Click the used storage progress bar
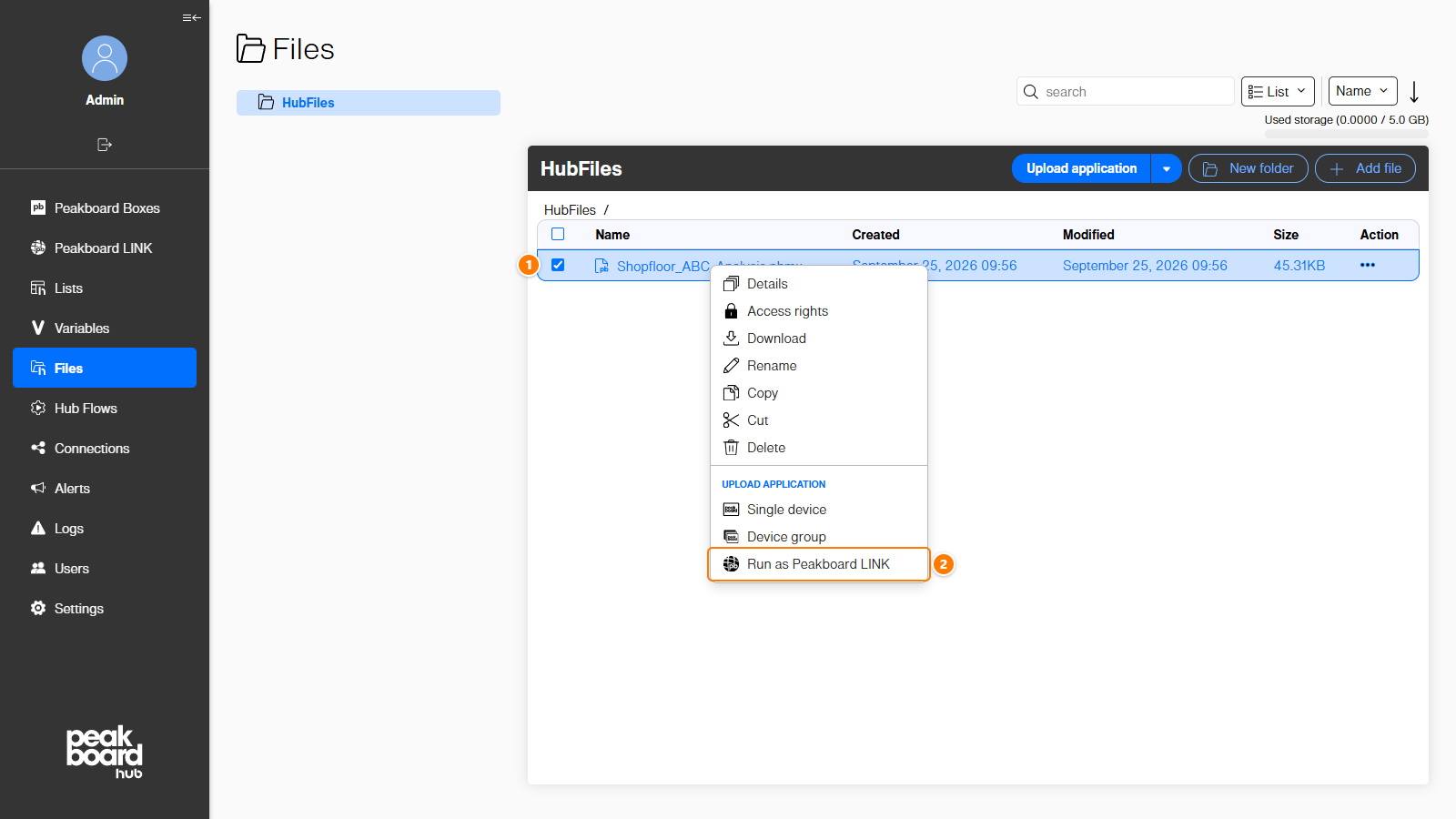 1347,134
